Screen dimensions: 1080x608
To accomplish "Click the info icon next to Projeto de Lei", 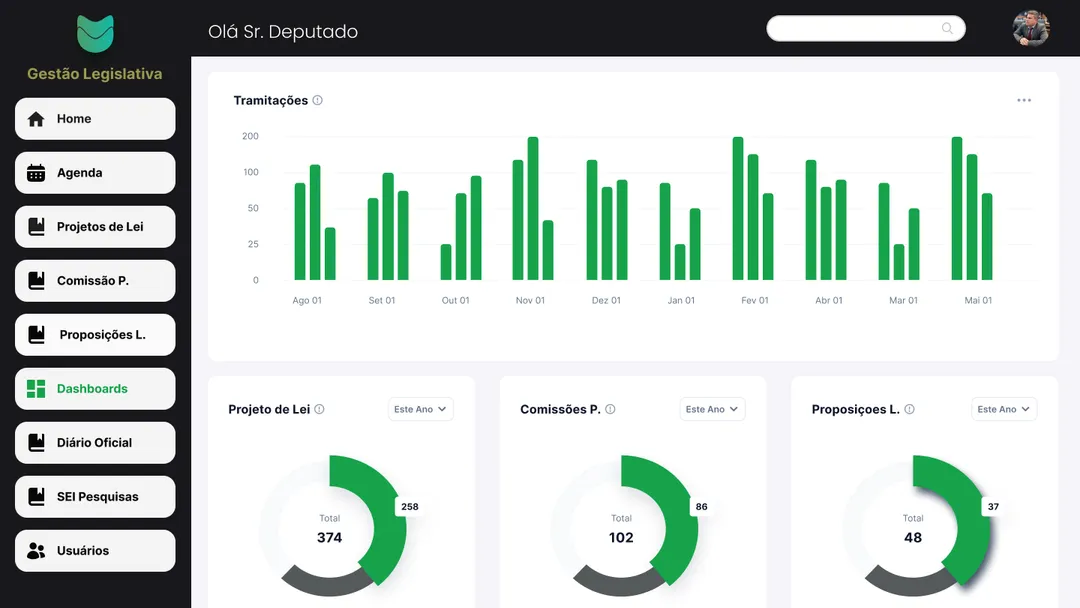I will 319,409.
